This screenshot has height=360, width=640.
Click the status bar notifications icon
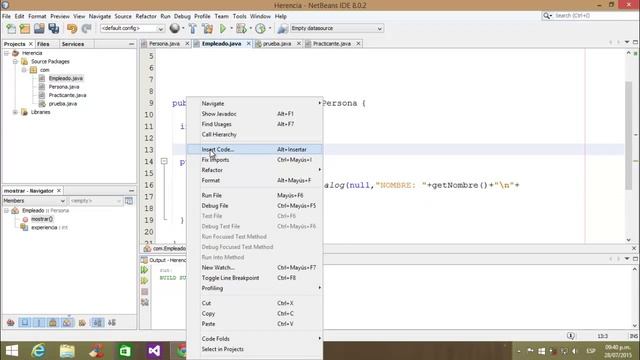tap(571, 336)
